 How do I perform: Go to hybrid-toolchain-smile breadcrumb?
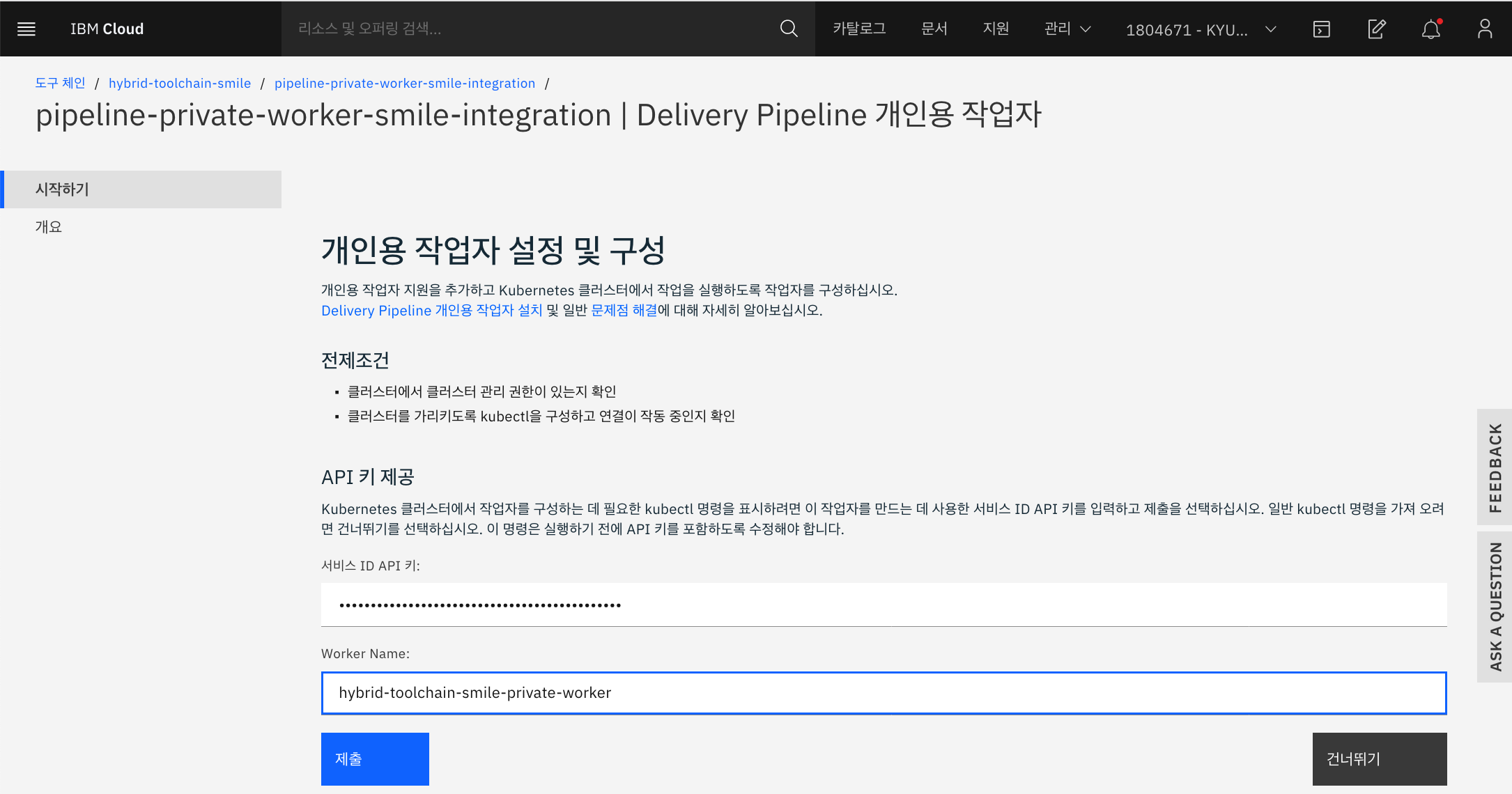[x=180, y=83]
